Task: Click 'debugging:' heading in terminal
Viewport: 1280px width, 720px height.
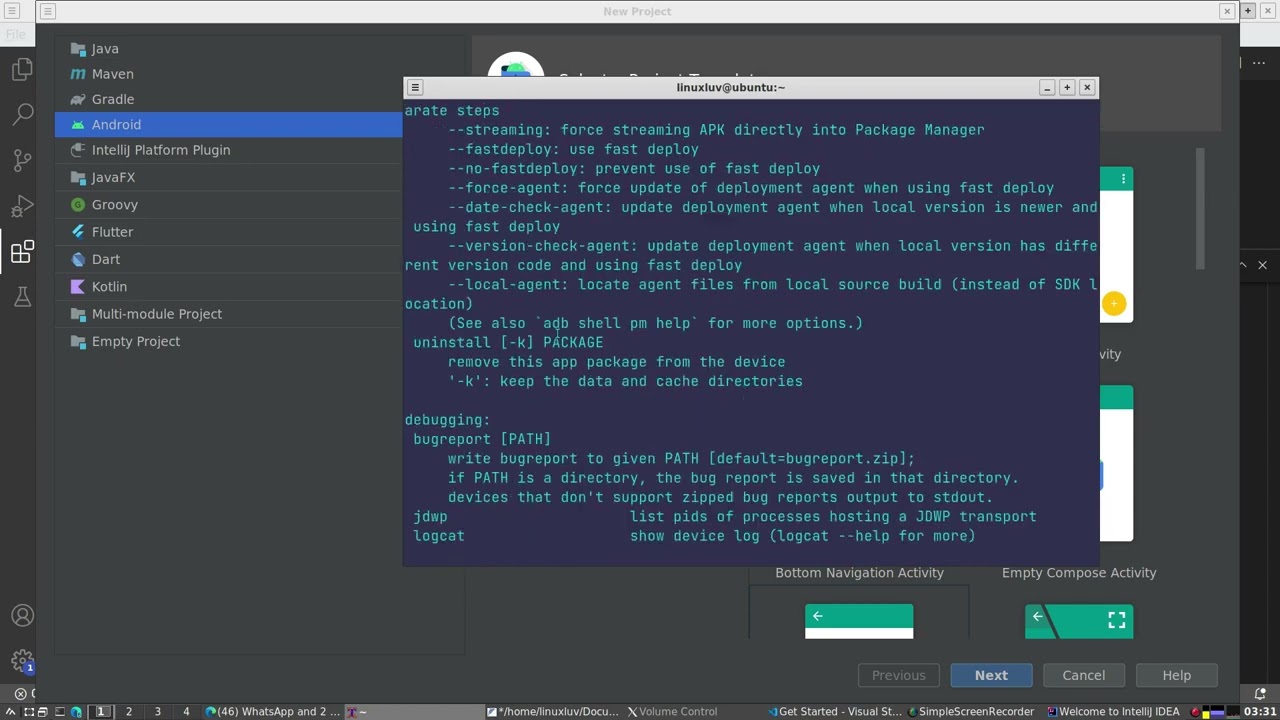Action: click(447, 420)
